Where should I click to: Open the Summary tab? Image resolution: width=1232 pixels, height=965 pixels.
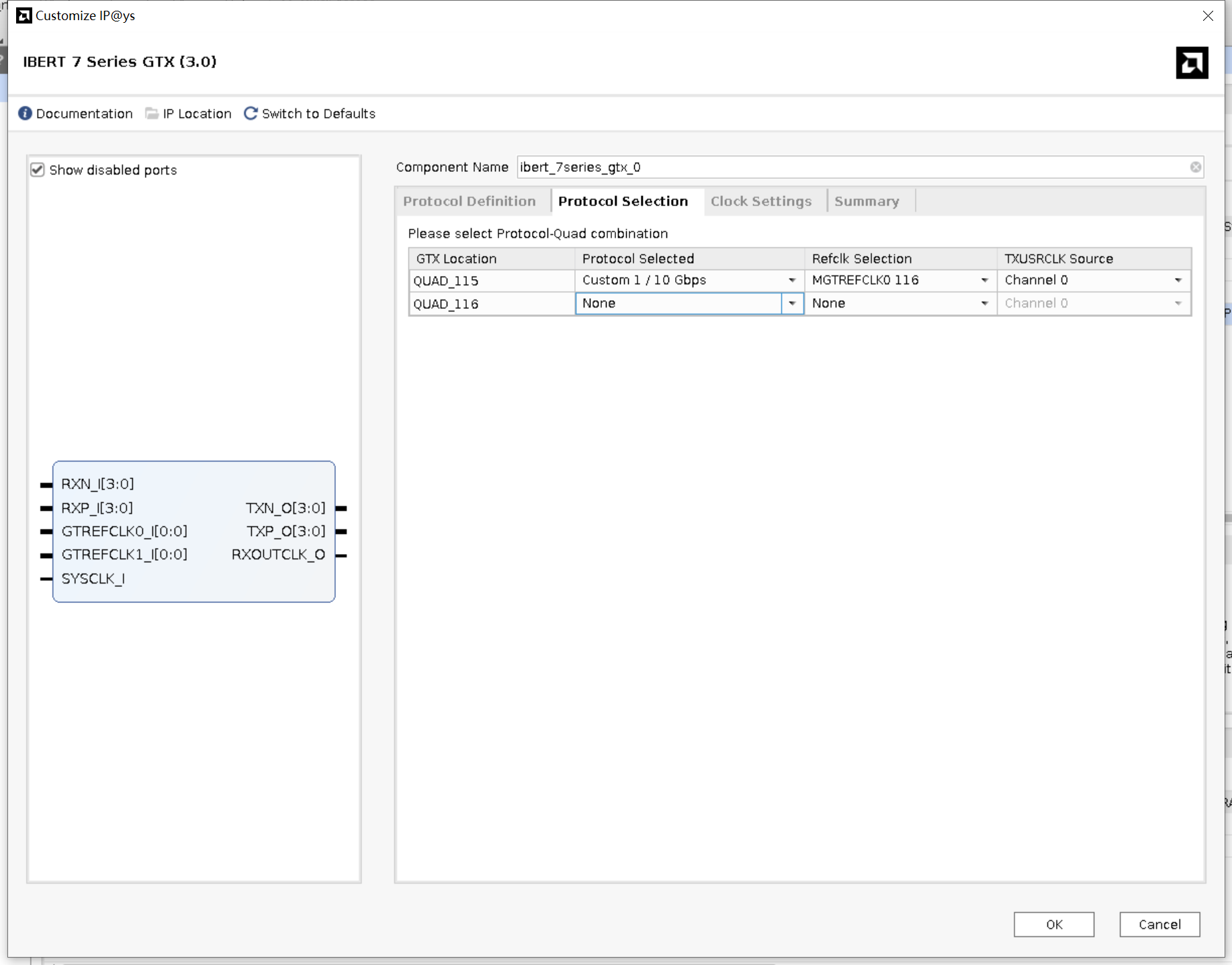pos(866,201)
